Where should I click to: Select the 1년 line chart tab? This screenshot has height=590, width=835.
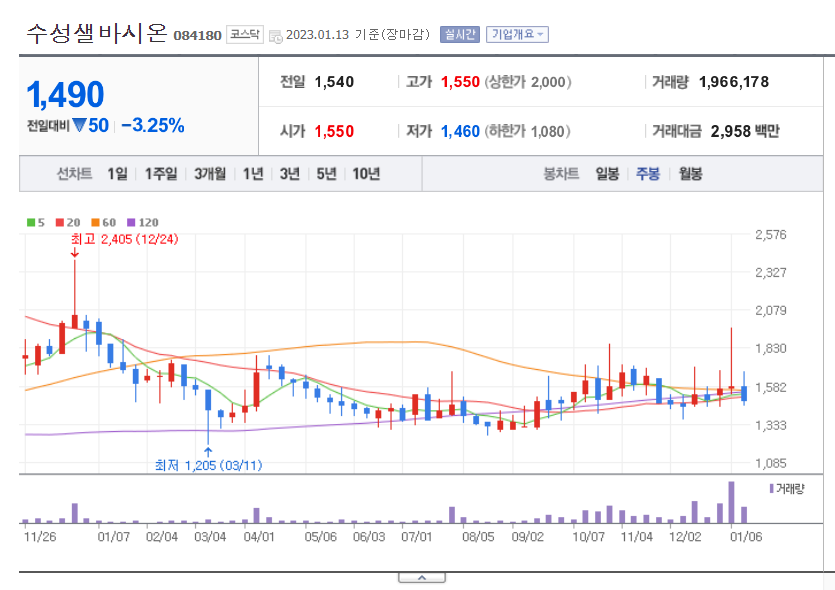[253, 174]
